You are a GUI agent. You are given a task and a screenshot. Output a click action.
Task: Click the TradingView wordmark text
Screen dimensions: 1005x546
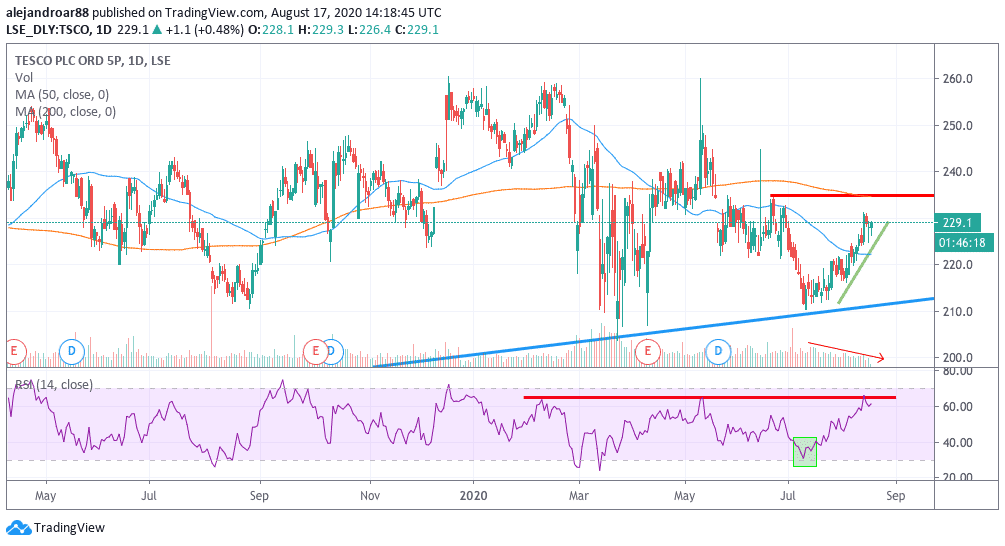point(69,528)
